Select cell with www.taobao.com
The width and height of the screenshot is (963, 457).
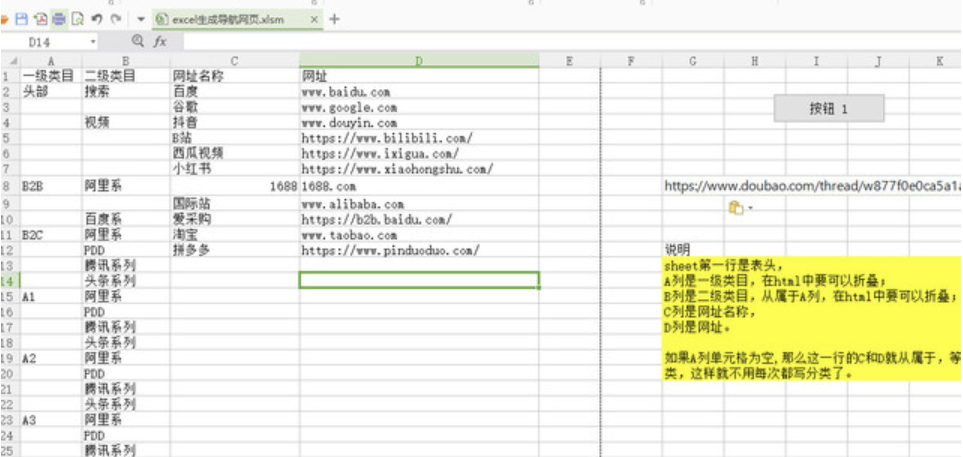tap(419, 234)
